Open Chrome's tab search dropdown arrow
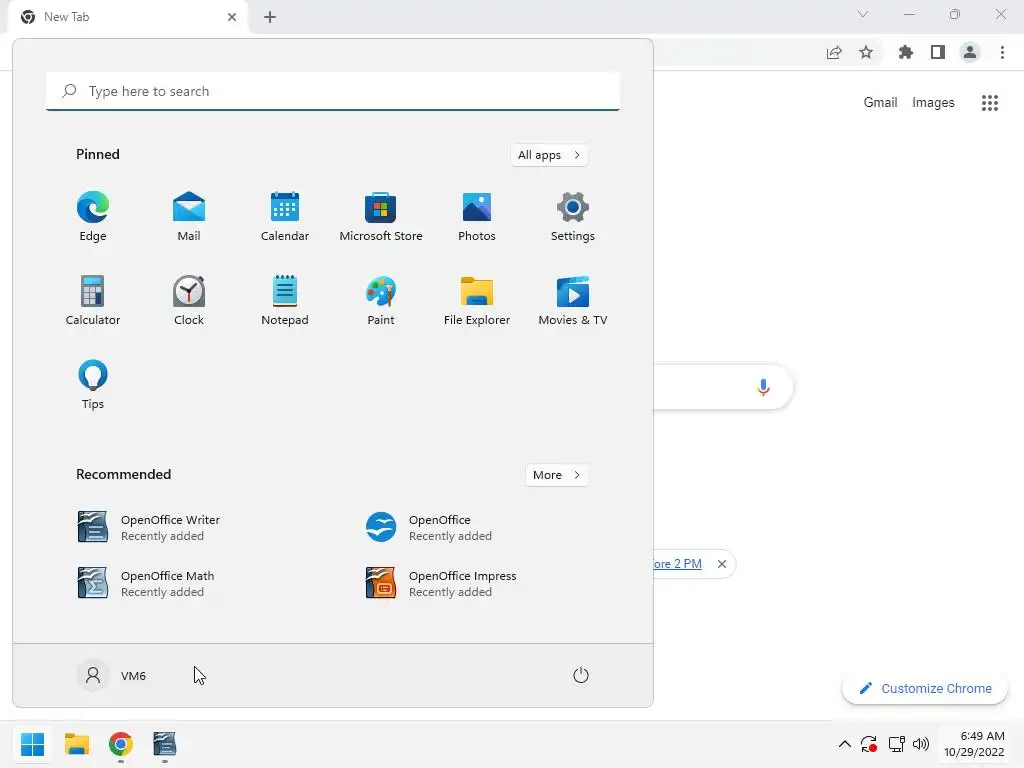 [863, 14]
